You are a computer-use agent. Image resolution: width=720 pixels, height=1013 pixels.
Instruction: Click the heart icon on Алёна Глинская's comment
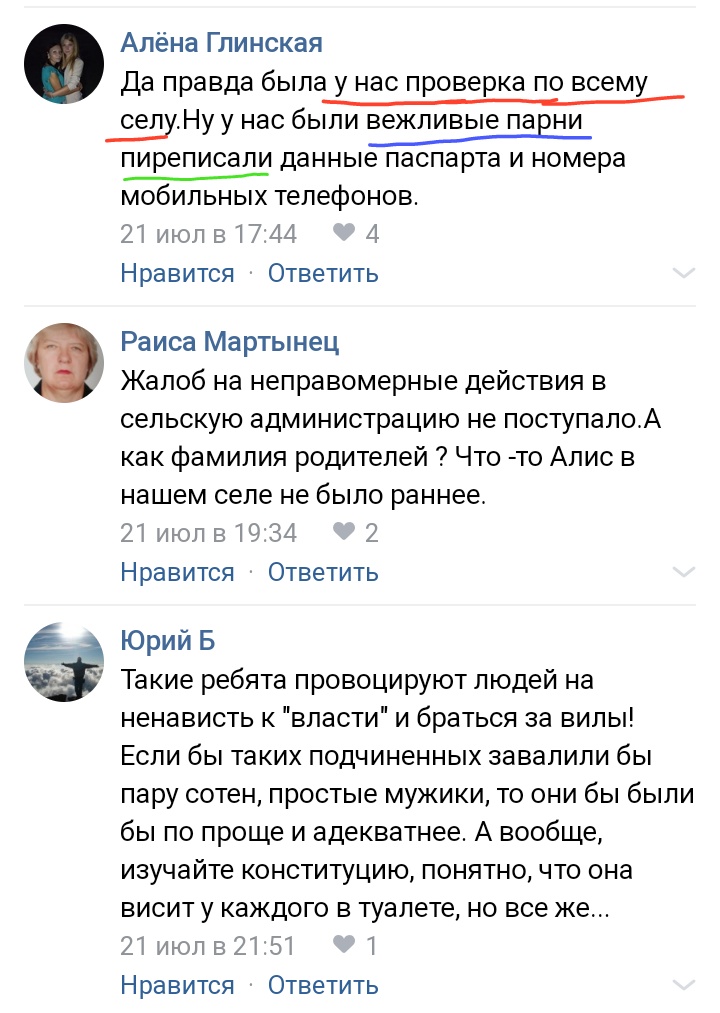click(344, 233)
